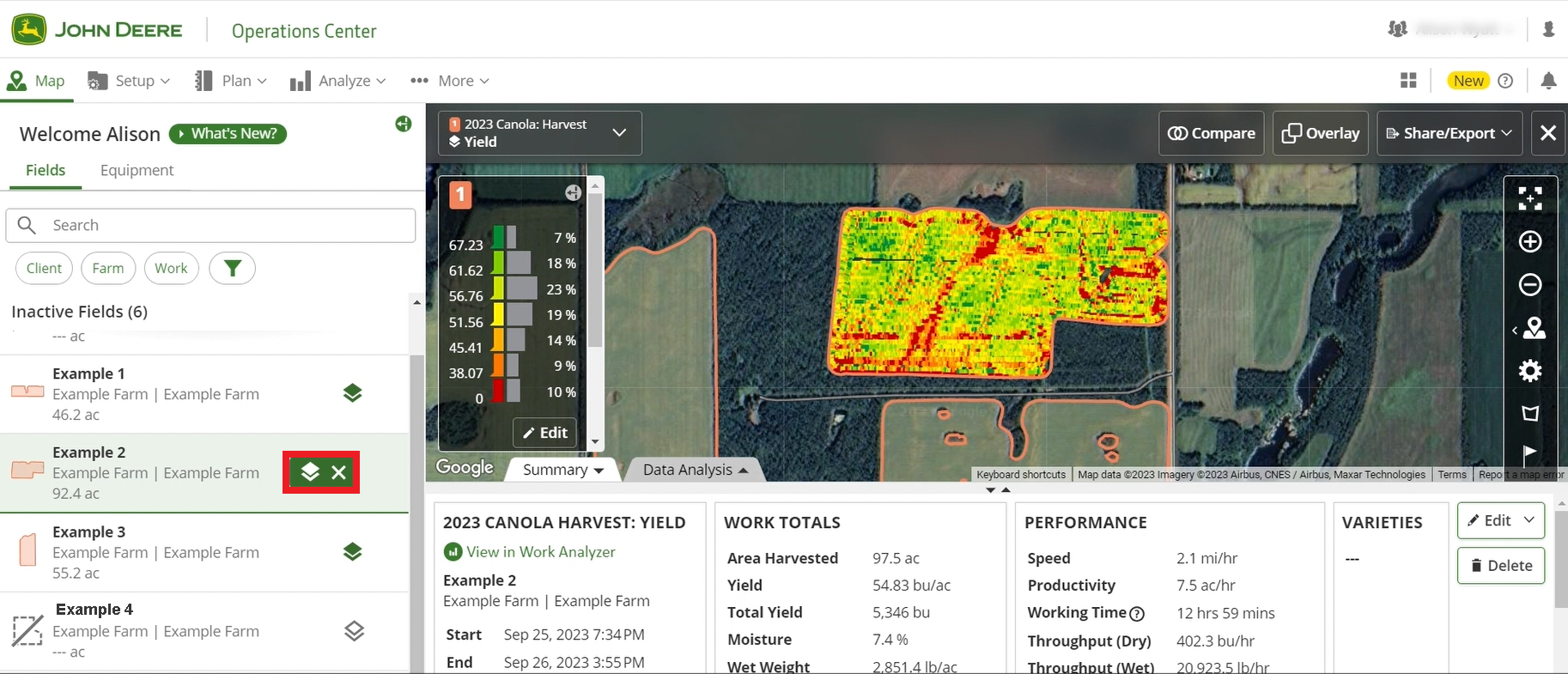Image resolution: width=1568 pixels, height=674 pixels.
Task: Zoom in on the map
Action: [1530, 241]
